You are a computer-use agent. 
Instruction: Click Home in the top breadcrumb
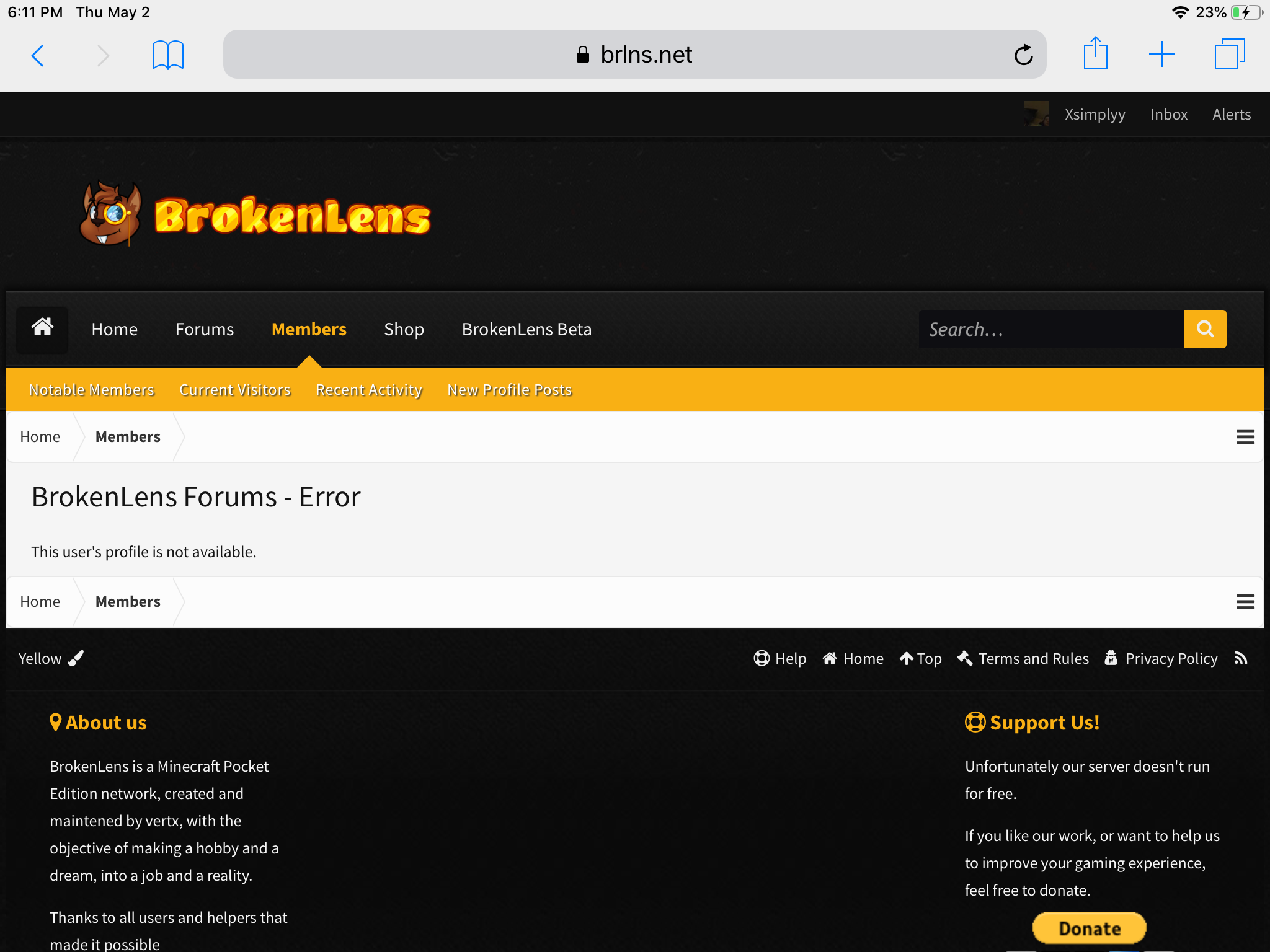pos(40,436)
